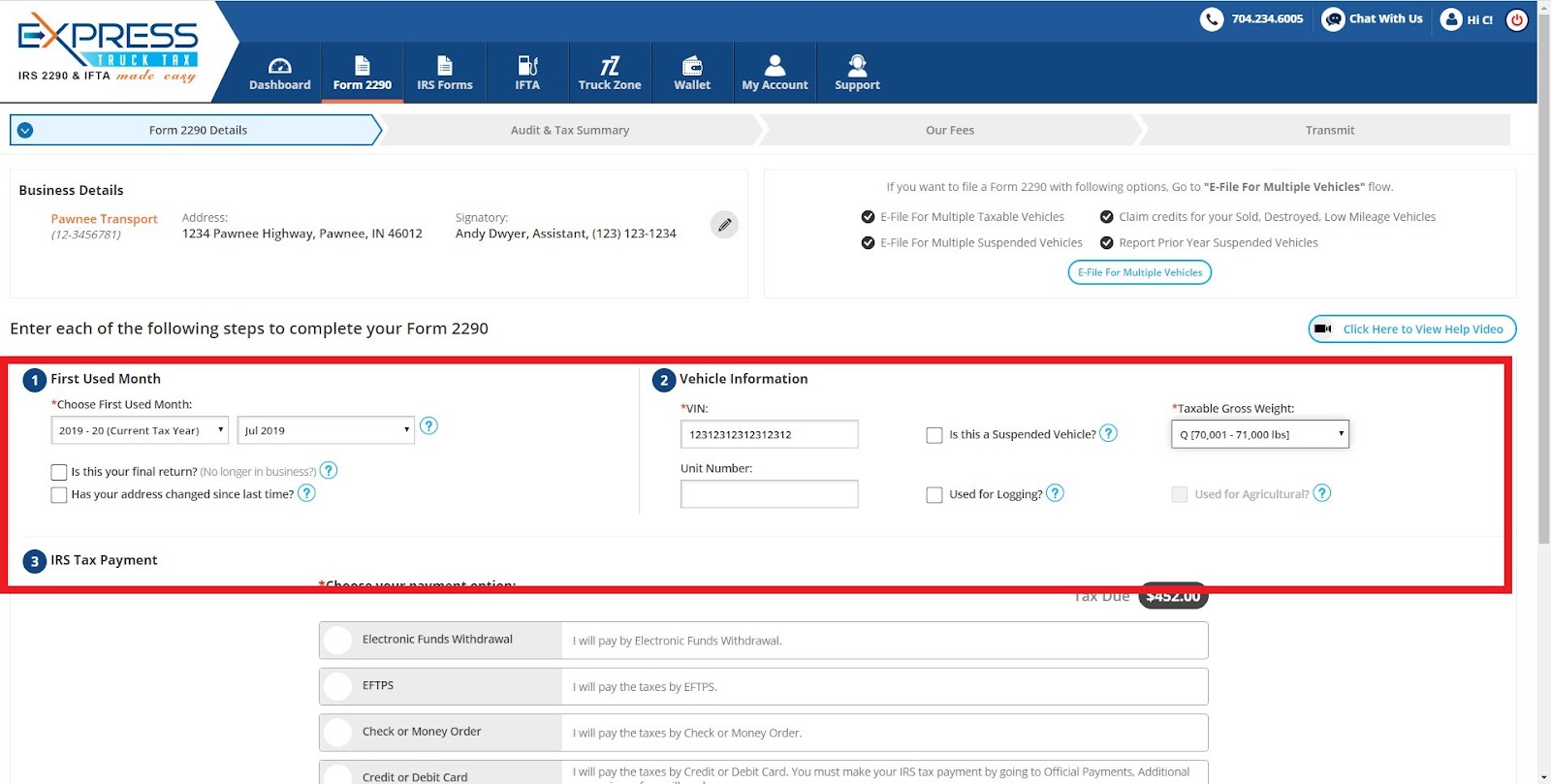This screenshot has height=784, width=1551.
Task: Go to IFTA section
Action: pos(527,73)
